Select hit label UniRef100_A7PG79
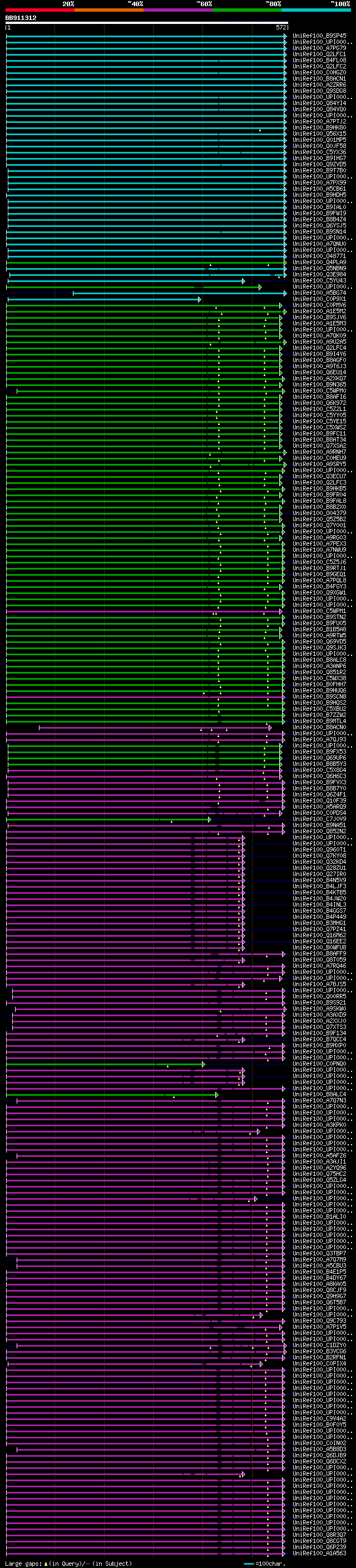The height and width of the screenshot is (1568, 356). point(319,48)
